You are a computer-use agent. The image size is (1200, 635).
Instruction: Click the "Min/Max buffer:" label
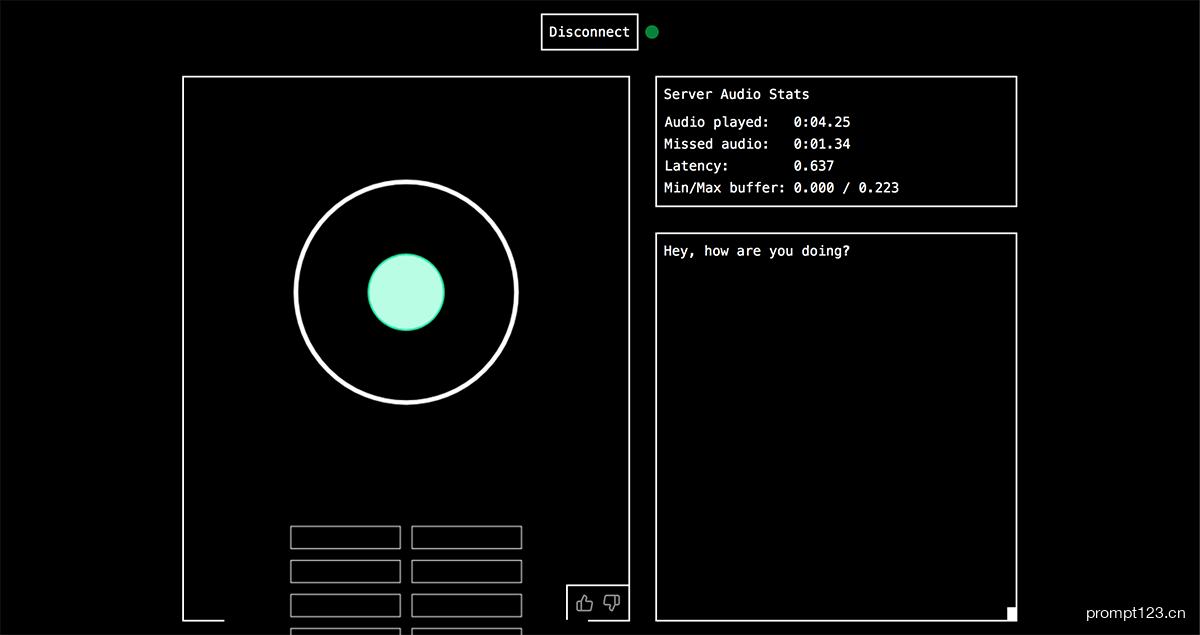(725, 188)
